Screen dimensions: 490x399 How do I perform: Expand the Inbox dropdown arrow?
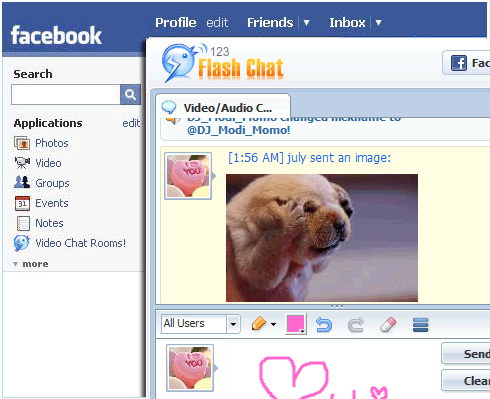click(x=378, y=23)
